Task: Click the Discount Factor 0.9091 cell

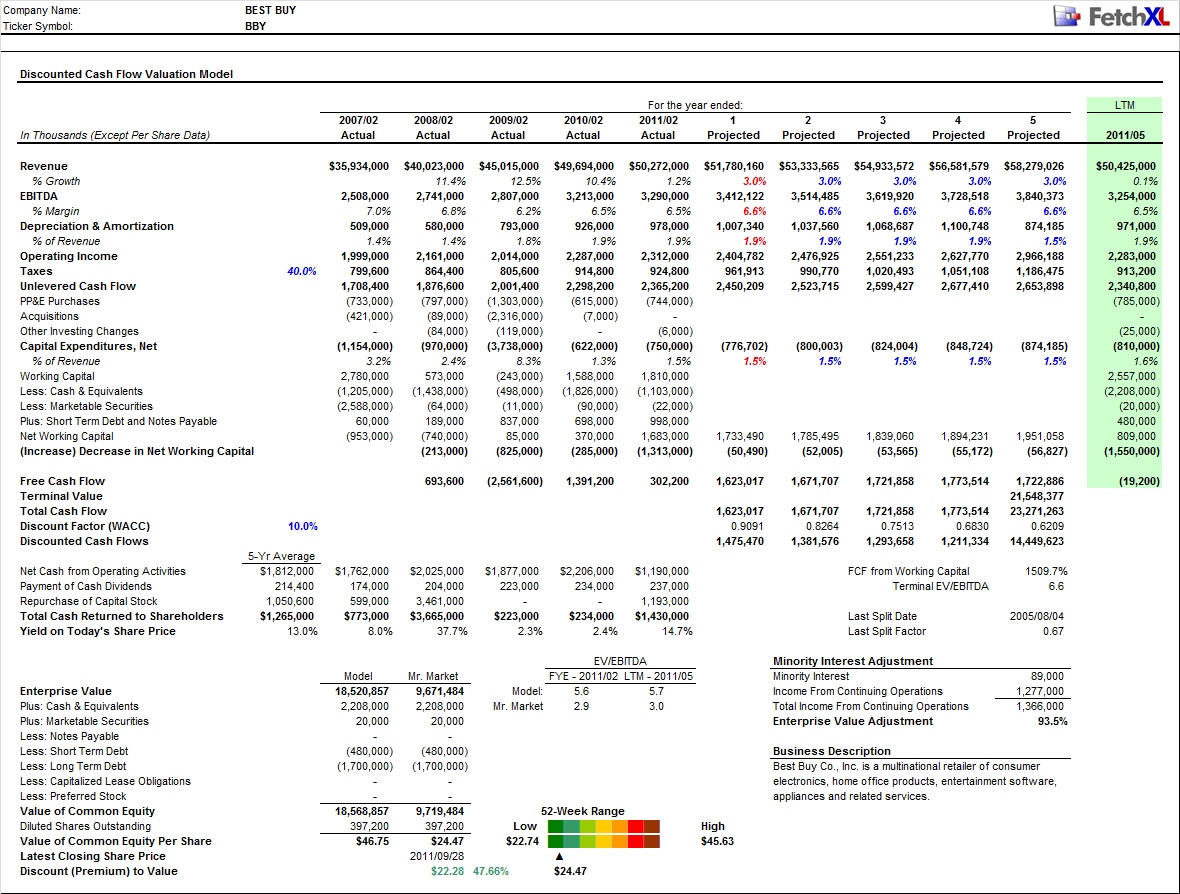Action: click(x=747, y=526)
